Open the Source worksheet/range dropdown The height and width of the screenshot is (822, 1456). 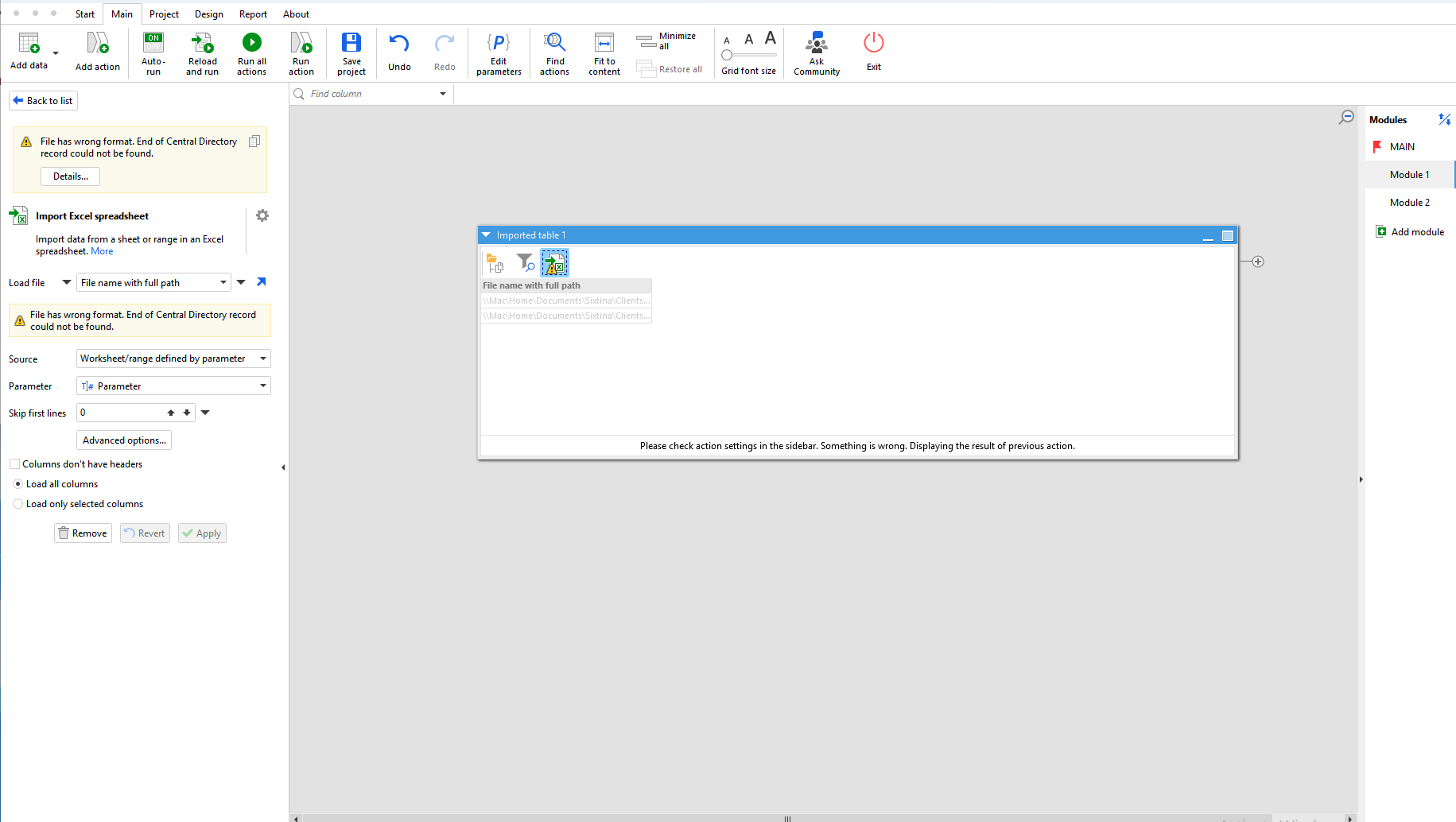[x=173, y=359]
